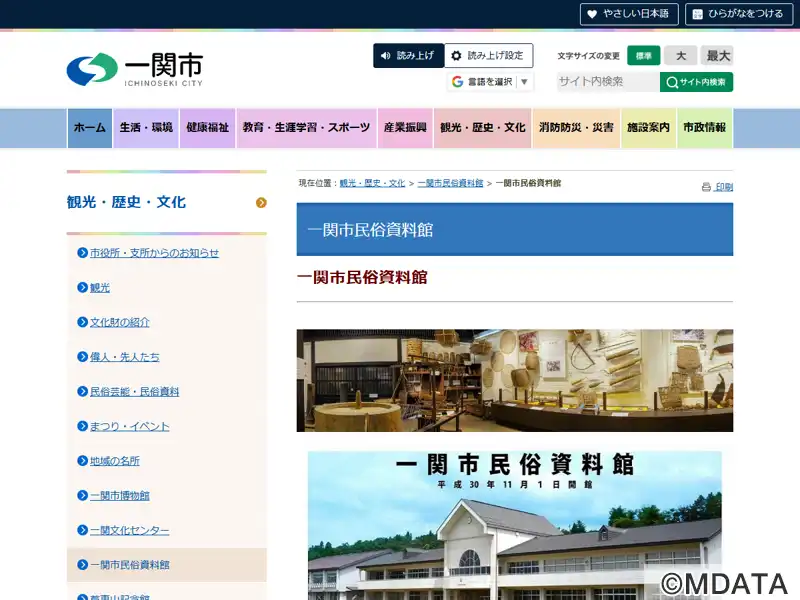Open the 一関市博物館 sidebar link

[x=120, y=496]
